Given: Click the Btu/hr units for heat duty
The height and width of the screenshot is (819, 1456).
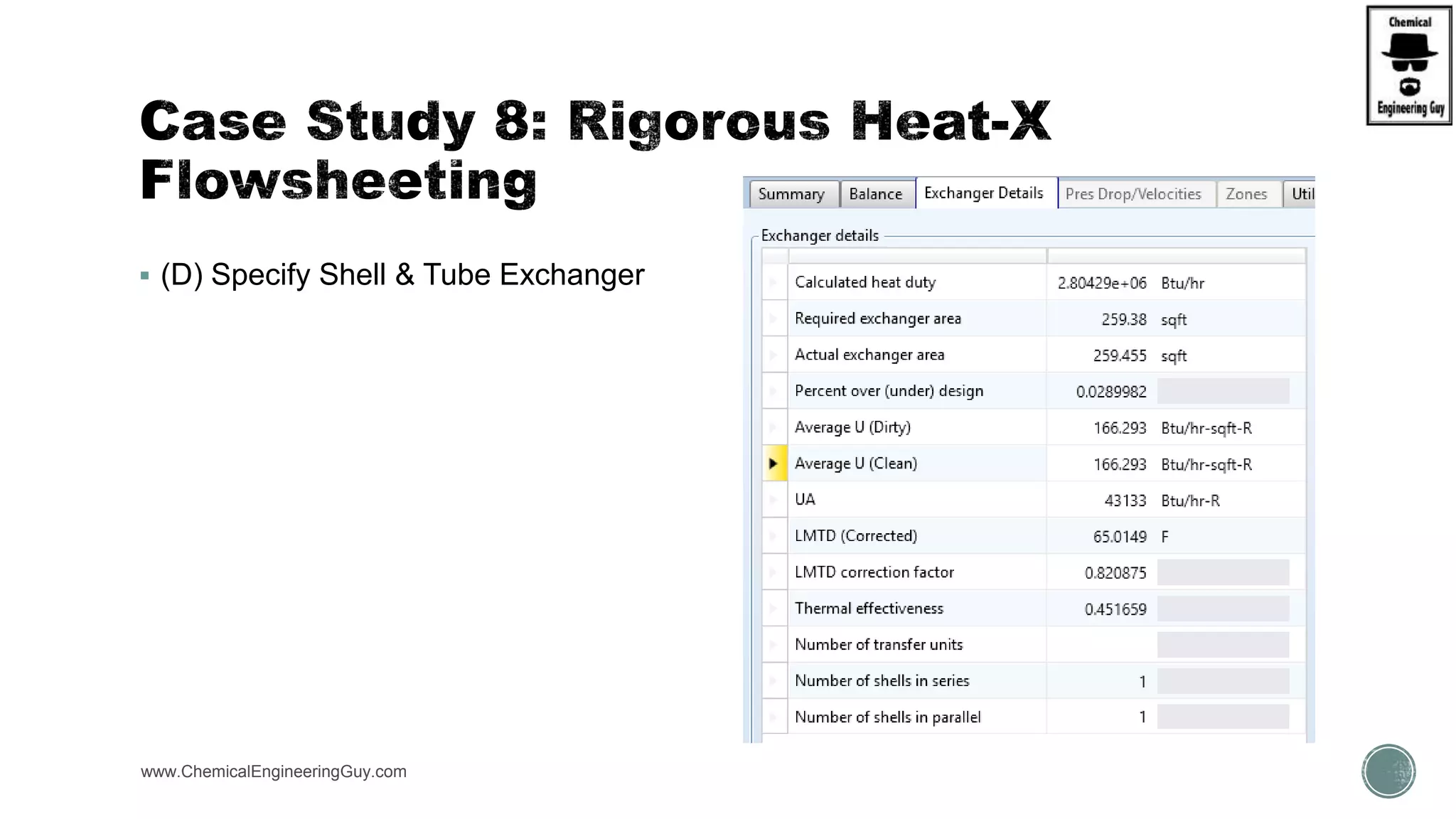Looking at the screenshot, I should coord(1182,283).
